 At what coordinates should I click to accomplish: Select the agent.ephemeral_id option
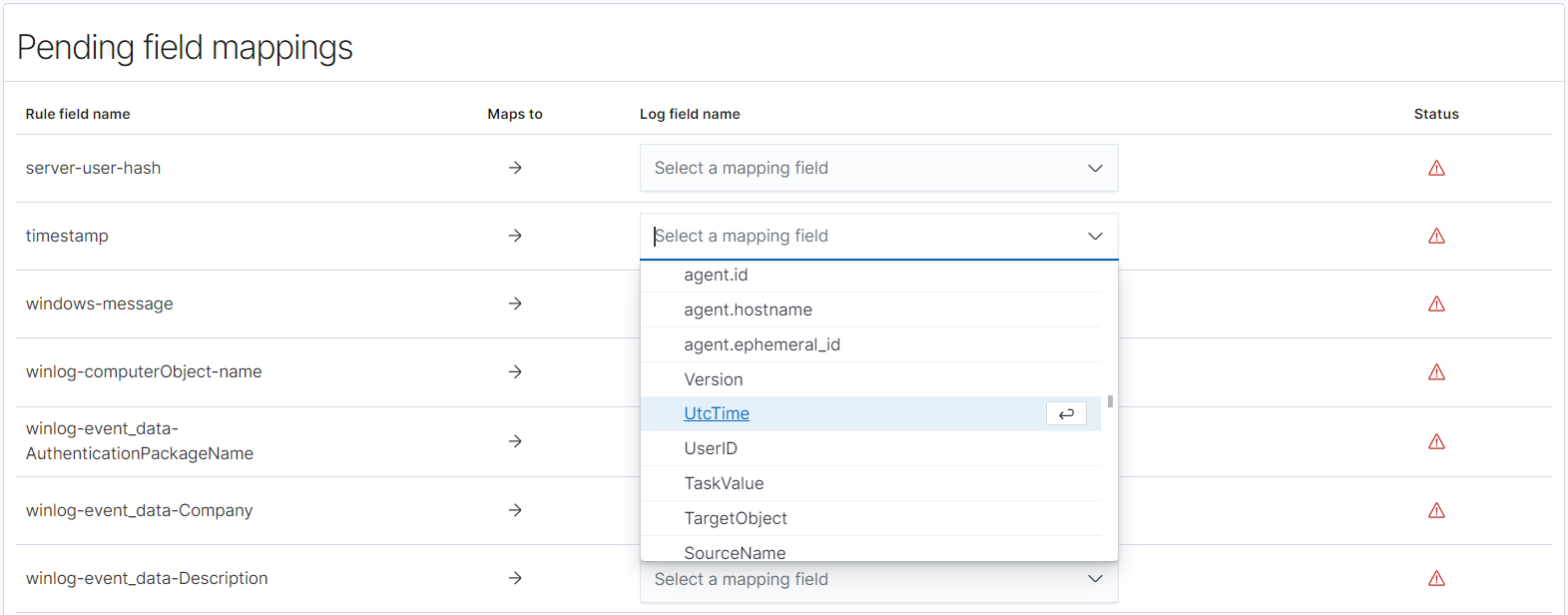click(x=762, y=344)
